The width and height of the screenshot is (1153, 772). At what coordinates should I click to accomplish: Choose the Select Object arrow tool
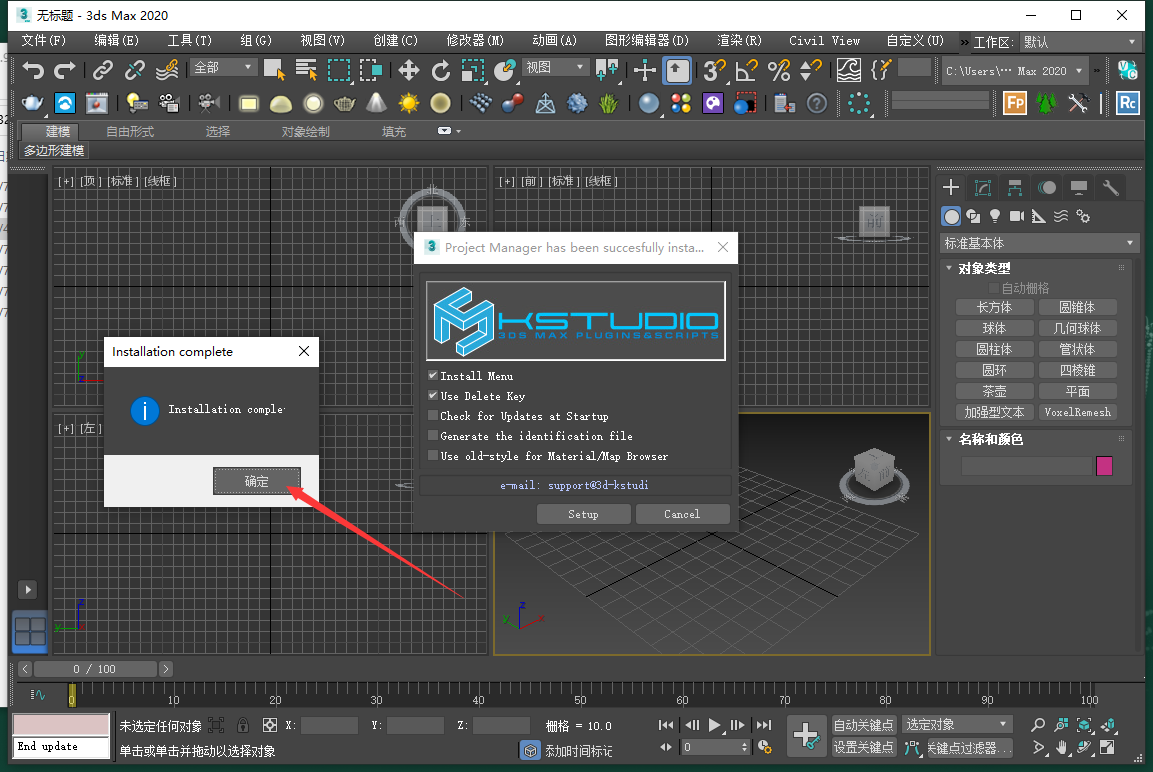[x=274, y=71]
